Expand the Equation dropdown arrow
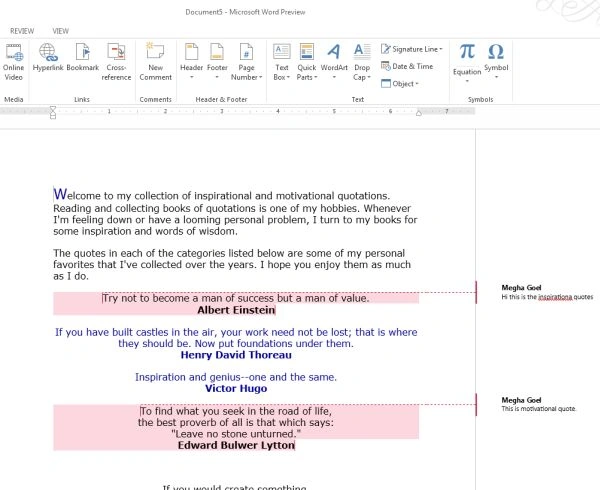This screenshot has height=490, width=600. coord(467,81)
